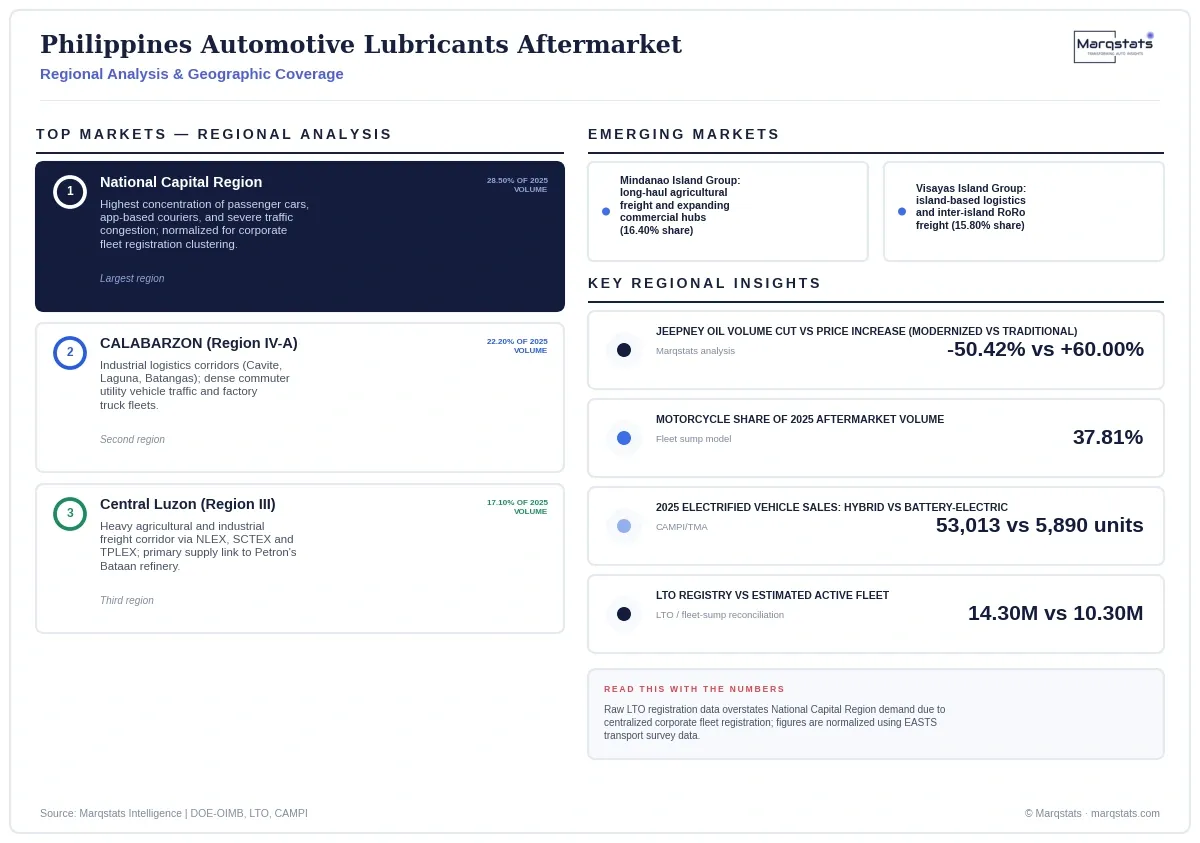Click the Mindanao Island Group description text
Image resolution: width=1200 pixels, height=843 pixels.
pos(680,205)
